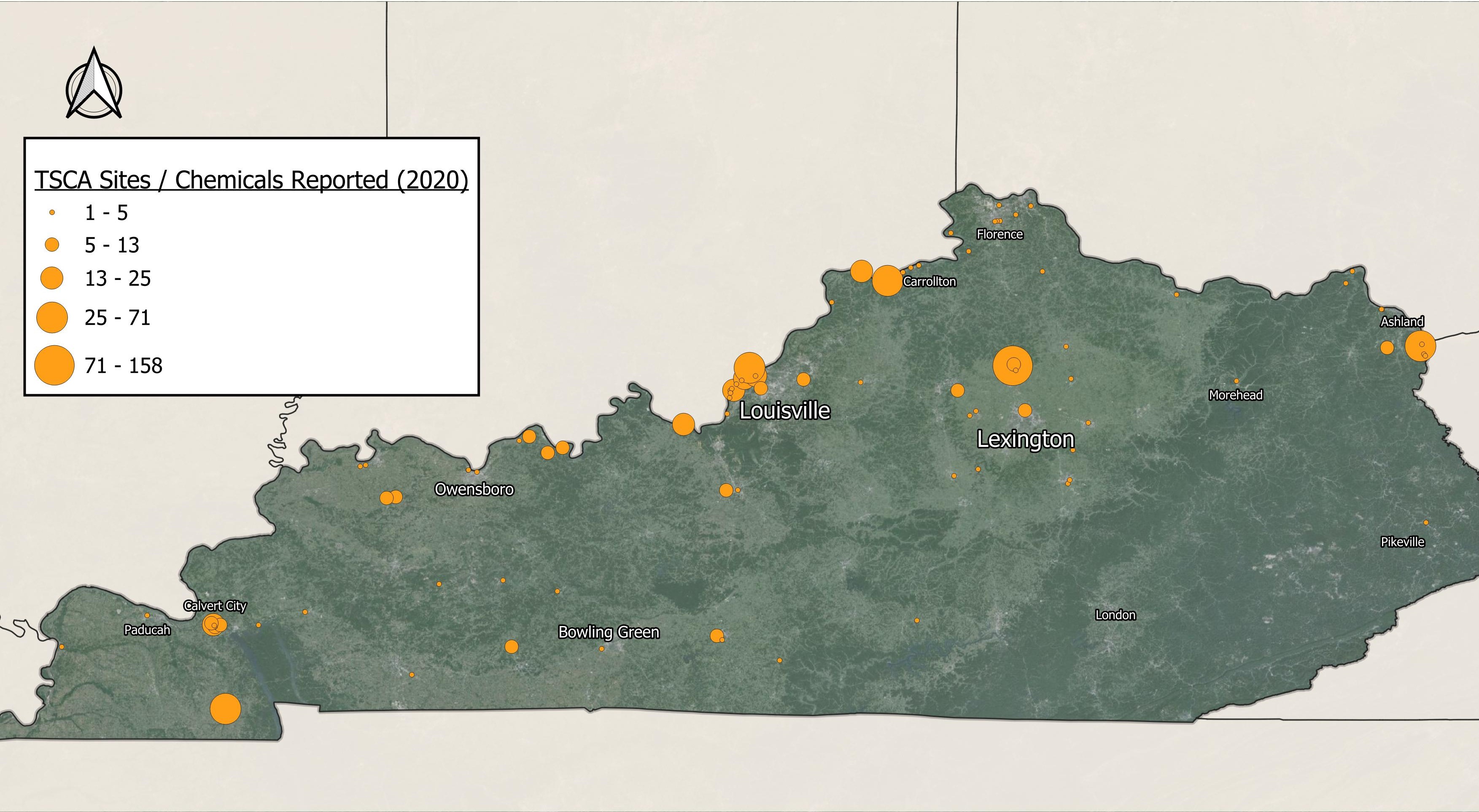Click the 25 - 71 legend circle symbol
The height and width of the screenshot is (812, 1479).
point(52,317)
